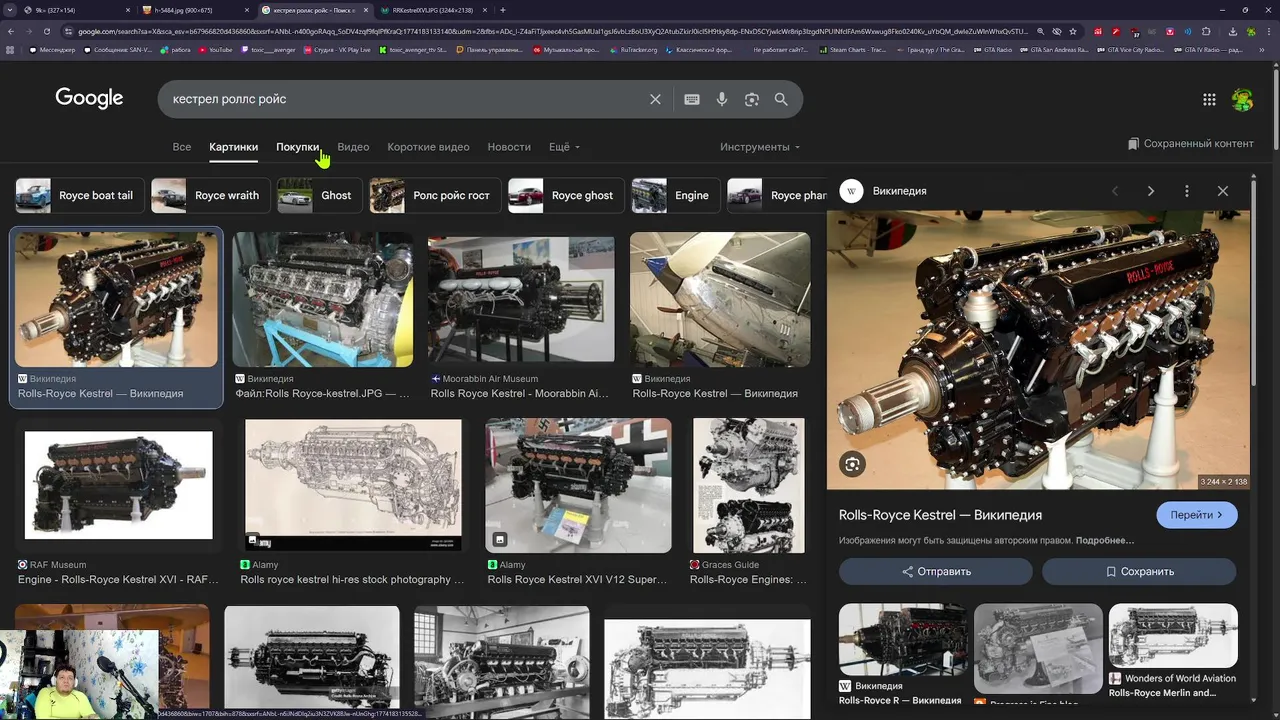Image resolution: width=1280 pixels, height=720 pixels.
Task: Select the Royce boat tail chip
Action: tap(80, 196)
